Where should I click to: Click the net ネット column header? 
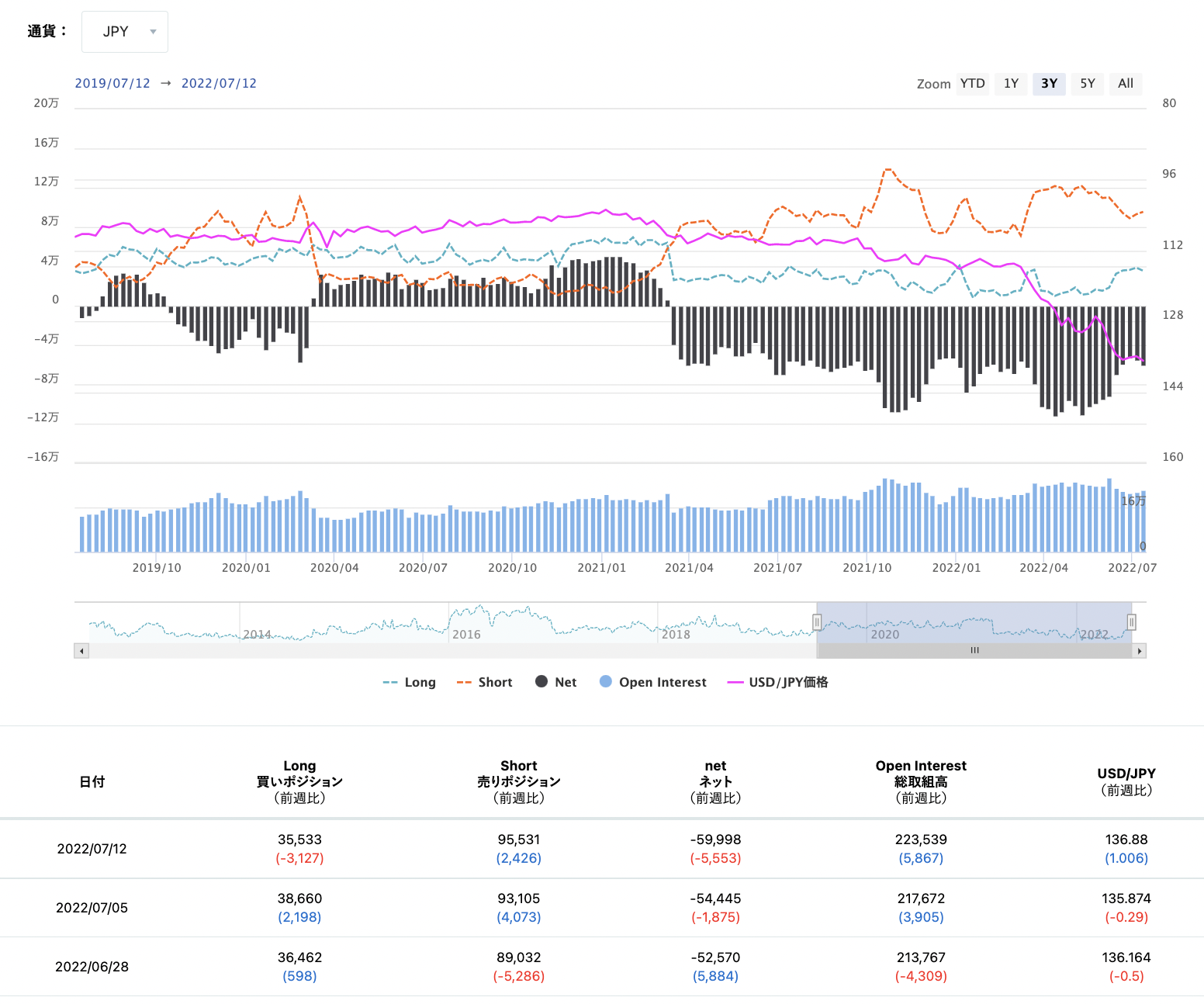click(716, 782)
